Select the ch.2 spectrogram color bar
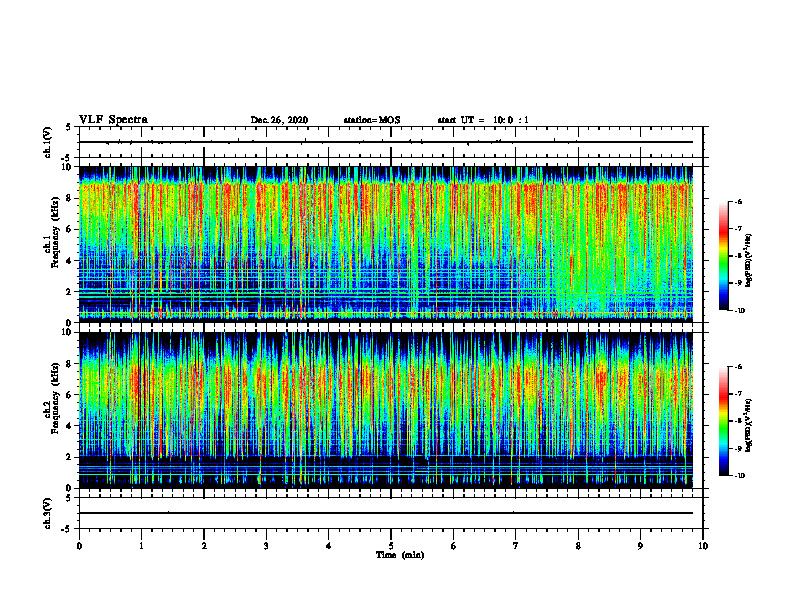This screenshot has height=612, width=792. [723, 421]
